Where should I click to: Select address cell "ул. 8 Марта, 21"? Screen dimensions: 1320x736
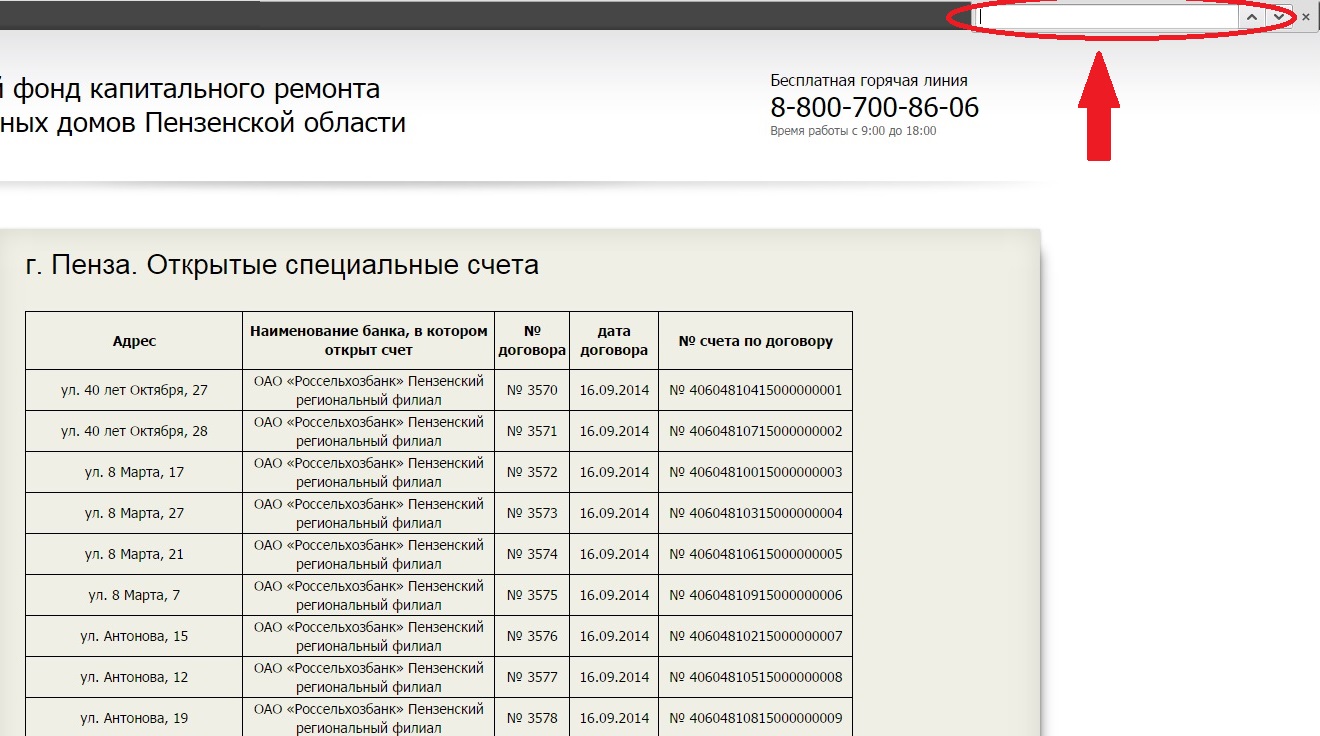tap(134, 554)
